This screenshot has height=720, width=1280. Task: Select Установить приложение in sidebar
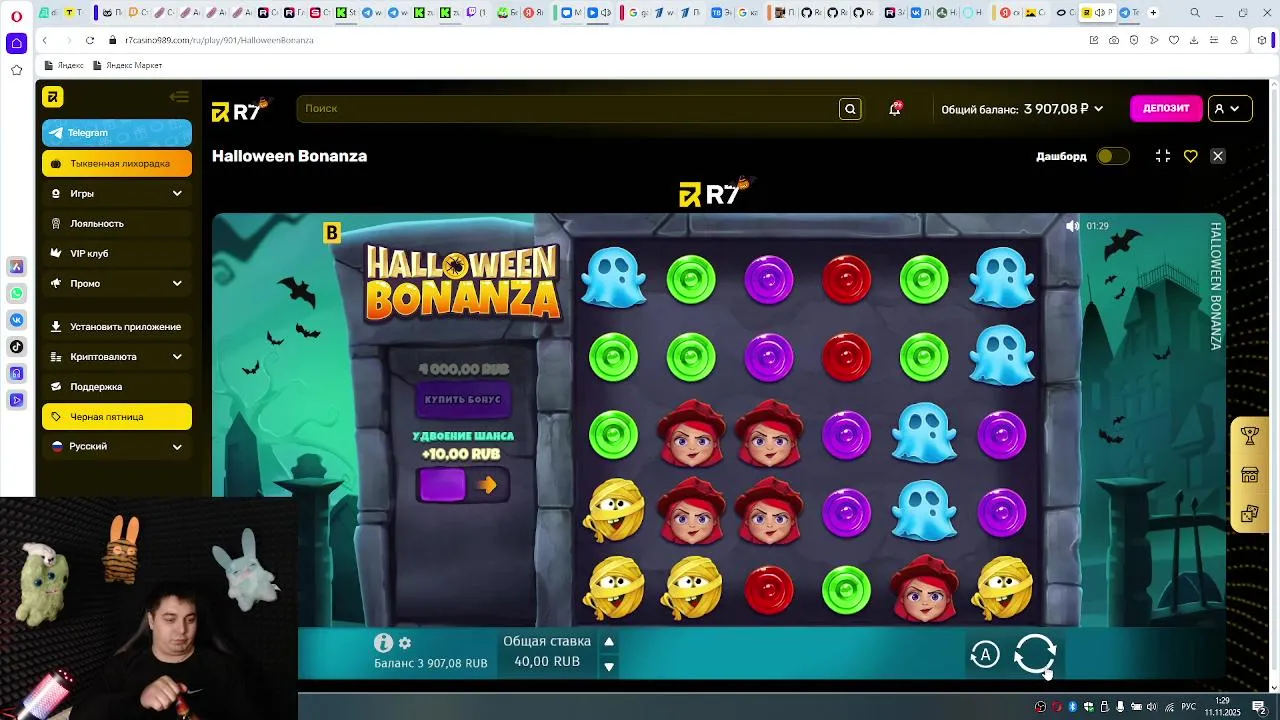click(x=117, y=326)
